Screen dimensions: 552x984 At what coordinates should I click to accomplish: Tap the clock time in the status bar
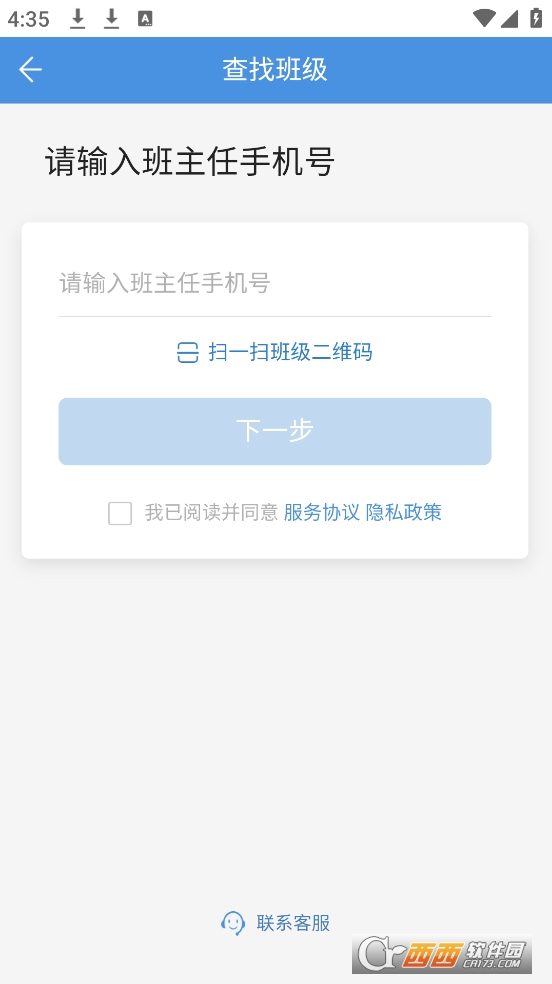28,19
